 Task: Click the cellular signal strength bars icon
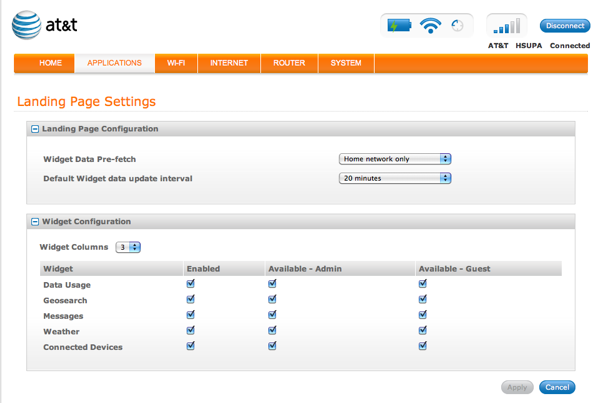[507, 26]
